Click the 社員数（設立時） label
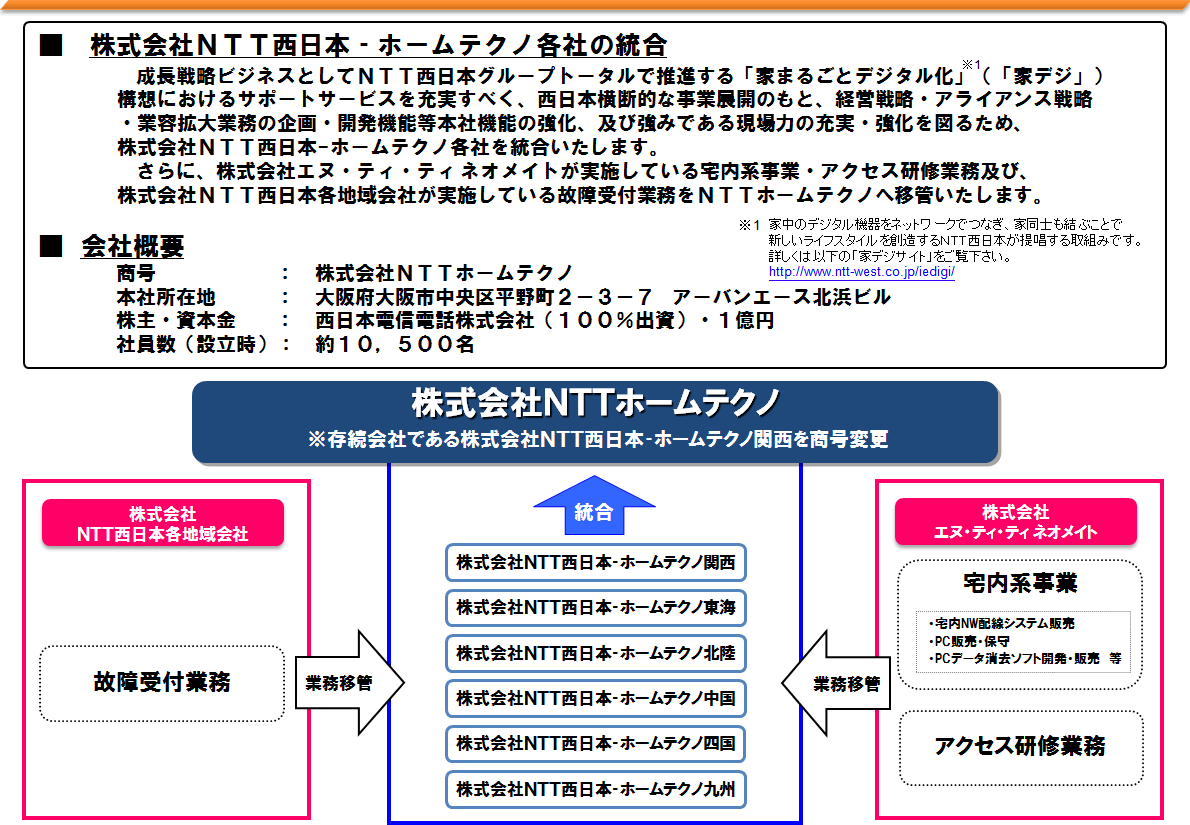The width and height of the screenshot is (1190, 825). tap(195, 344)
